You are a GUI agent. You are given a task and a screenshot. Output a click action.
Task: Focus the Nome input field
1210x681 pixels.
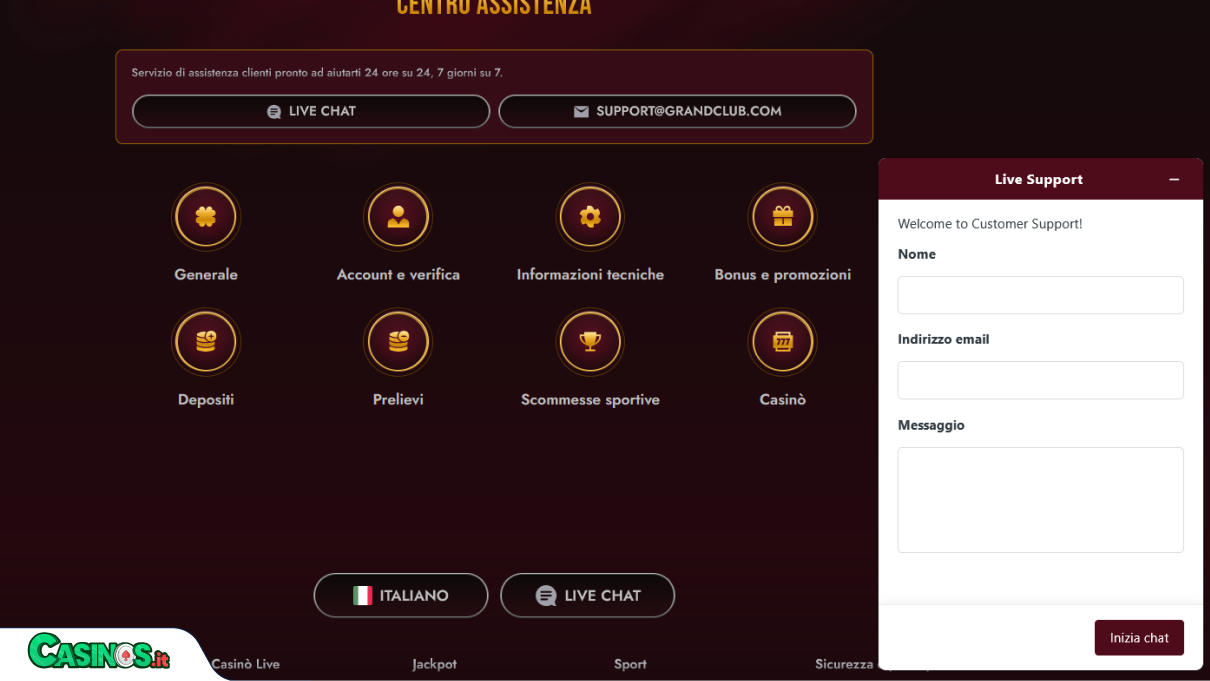pyautogui.click(x=1040, y=295)
